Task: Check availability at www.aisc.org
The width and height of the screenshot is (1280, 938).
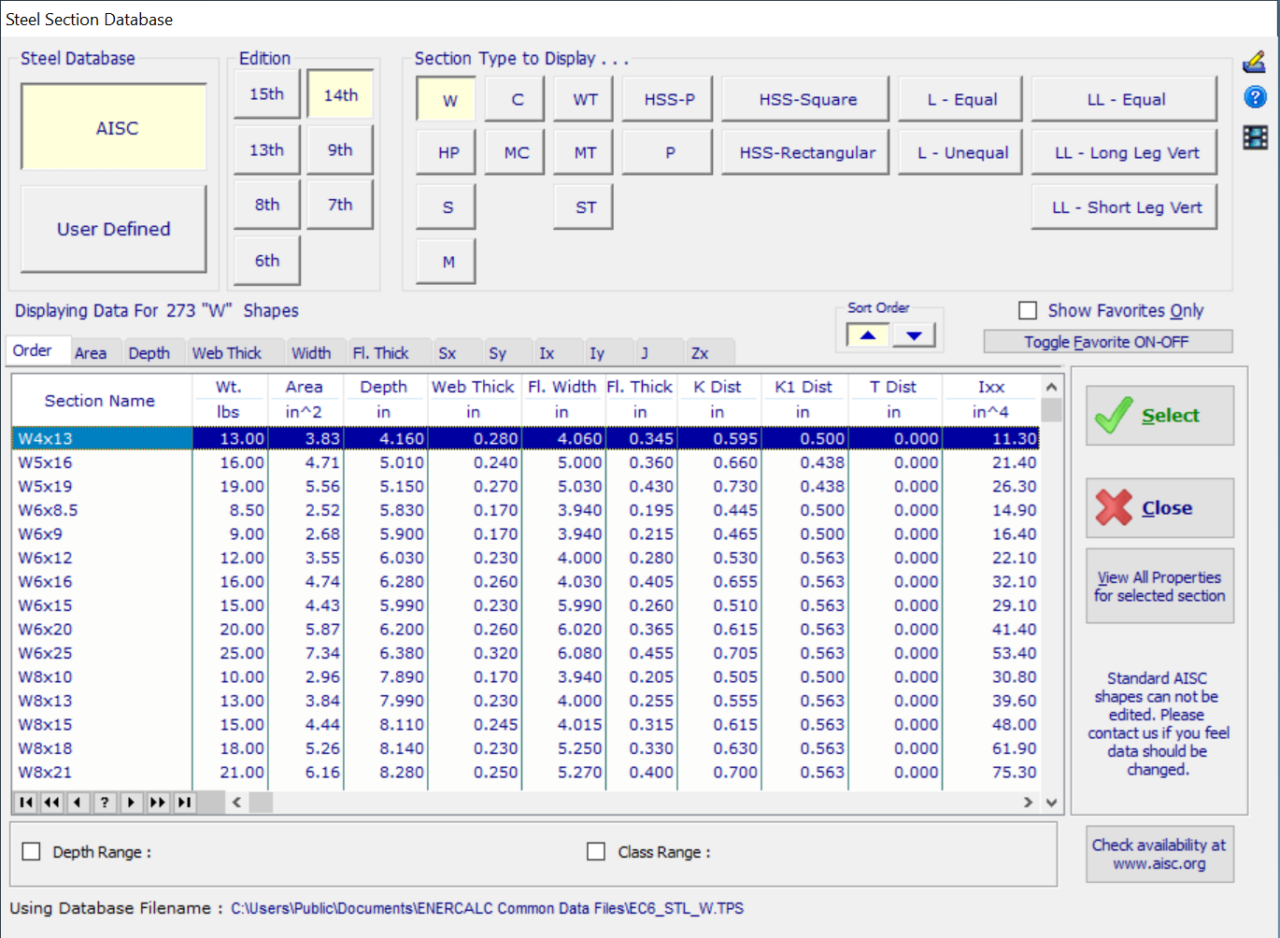Action: pos(1159,854)
